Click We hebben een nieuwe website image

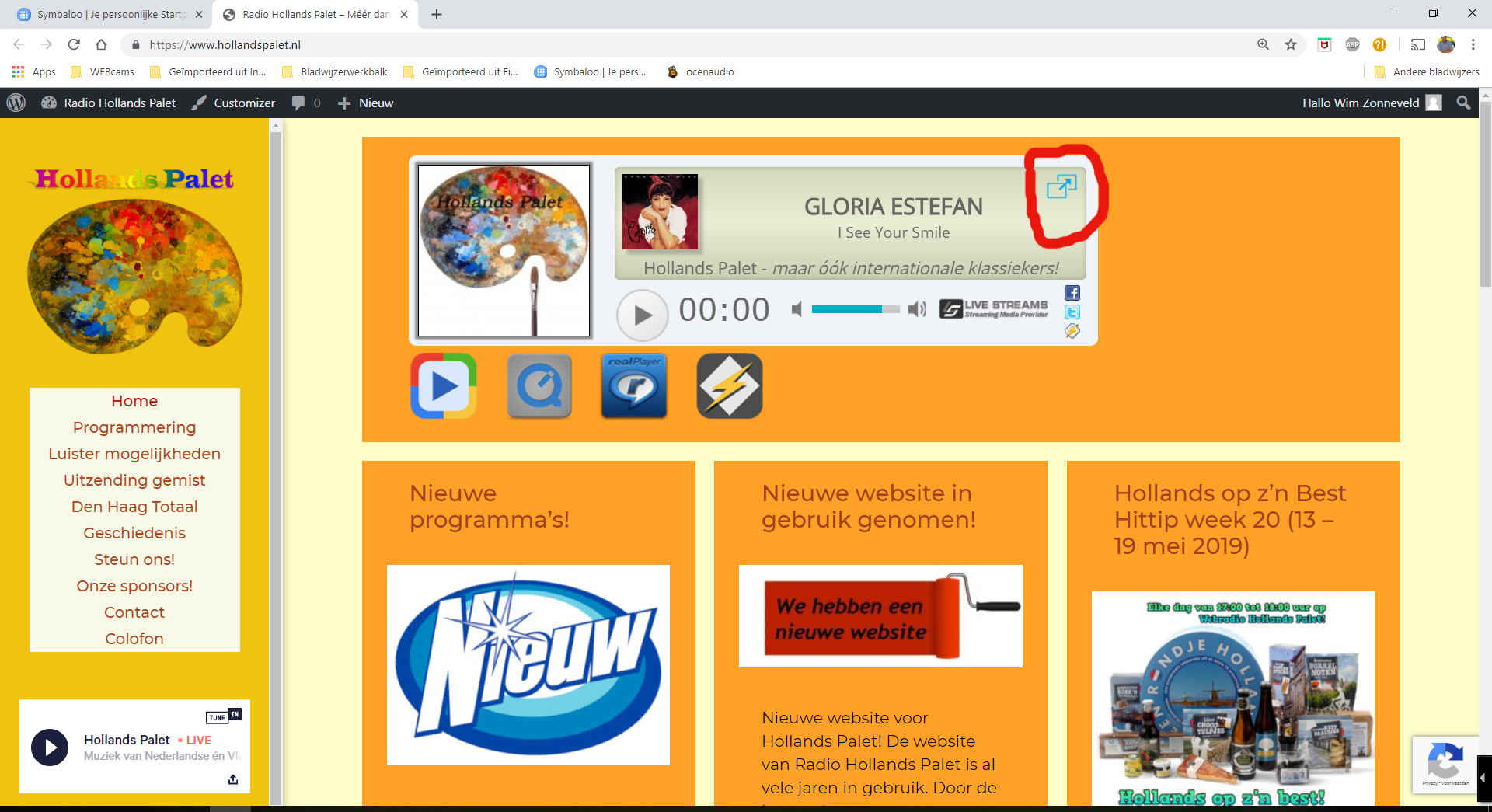pos(880,616)
